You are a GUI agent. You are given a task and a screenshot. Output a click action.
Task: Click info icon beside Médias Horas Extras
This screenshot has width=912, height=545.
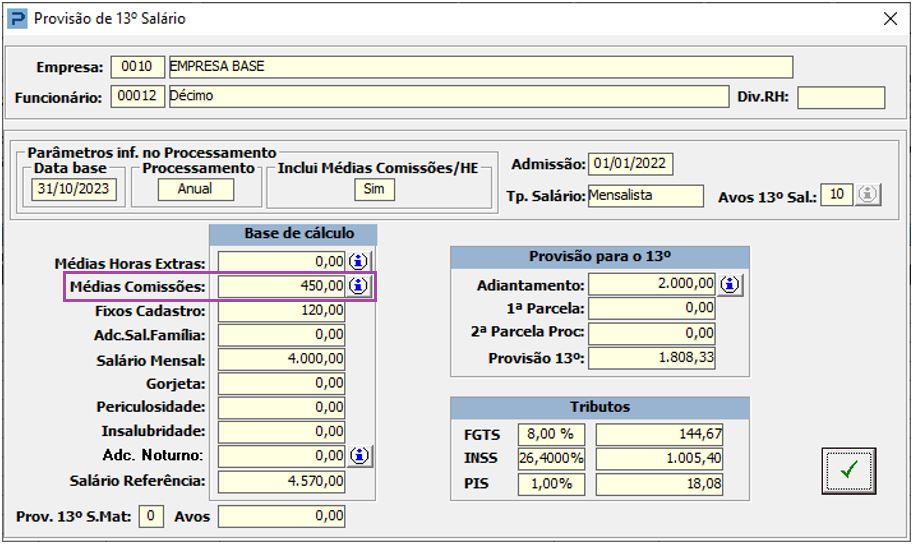[x=359, y=262]
